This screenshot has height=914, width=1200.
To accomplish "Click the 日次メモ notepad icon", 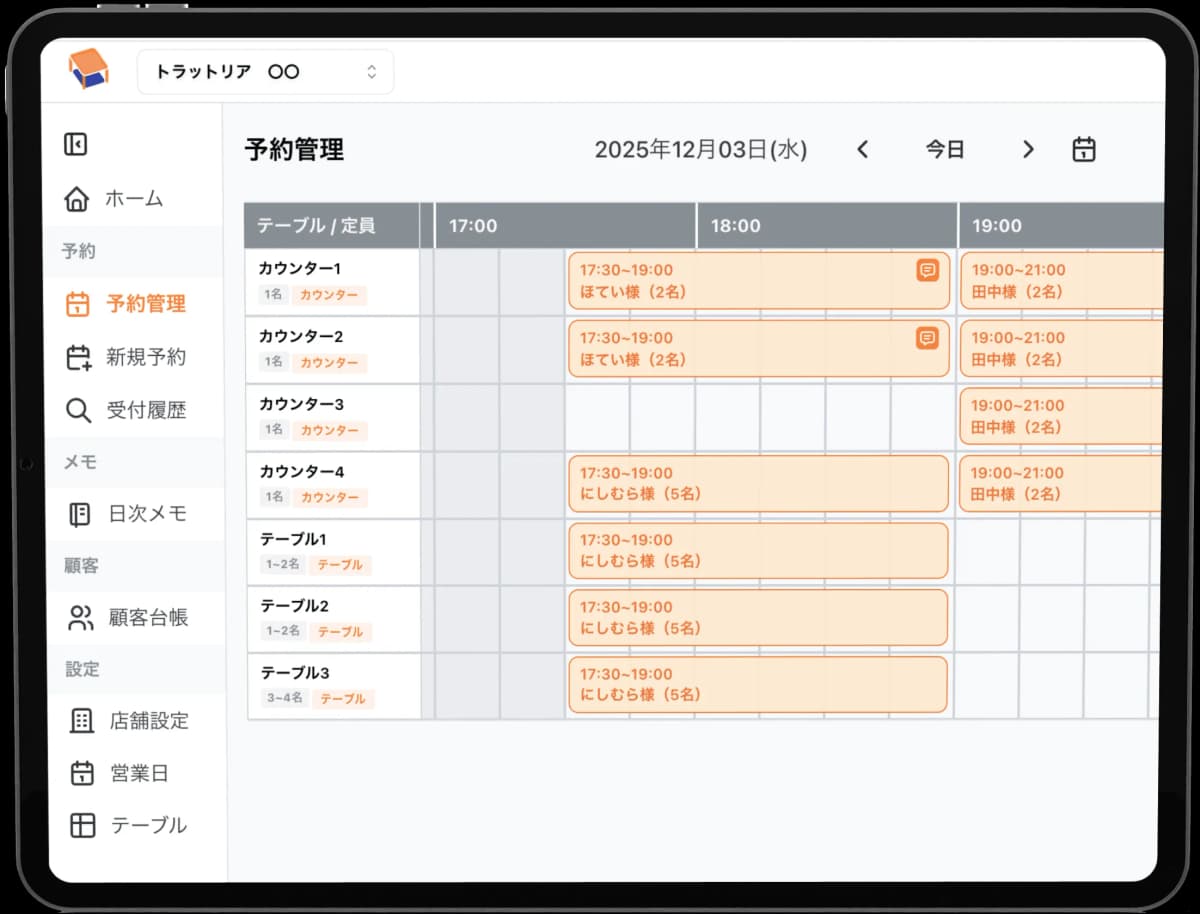I will point(80,513).
